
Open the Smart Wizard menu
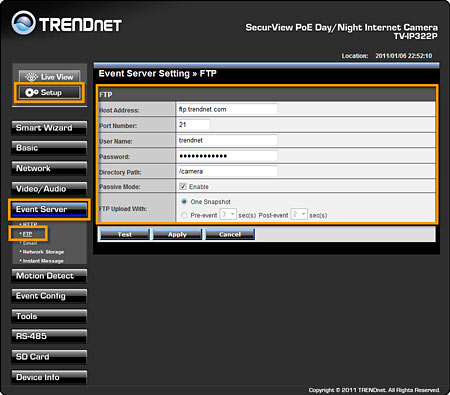[x=49, y=128]
